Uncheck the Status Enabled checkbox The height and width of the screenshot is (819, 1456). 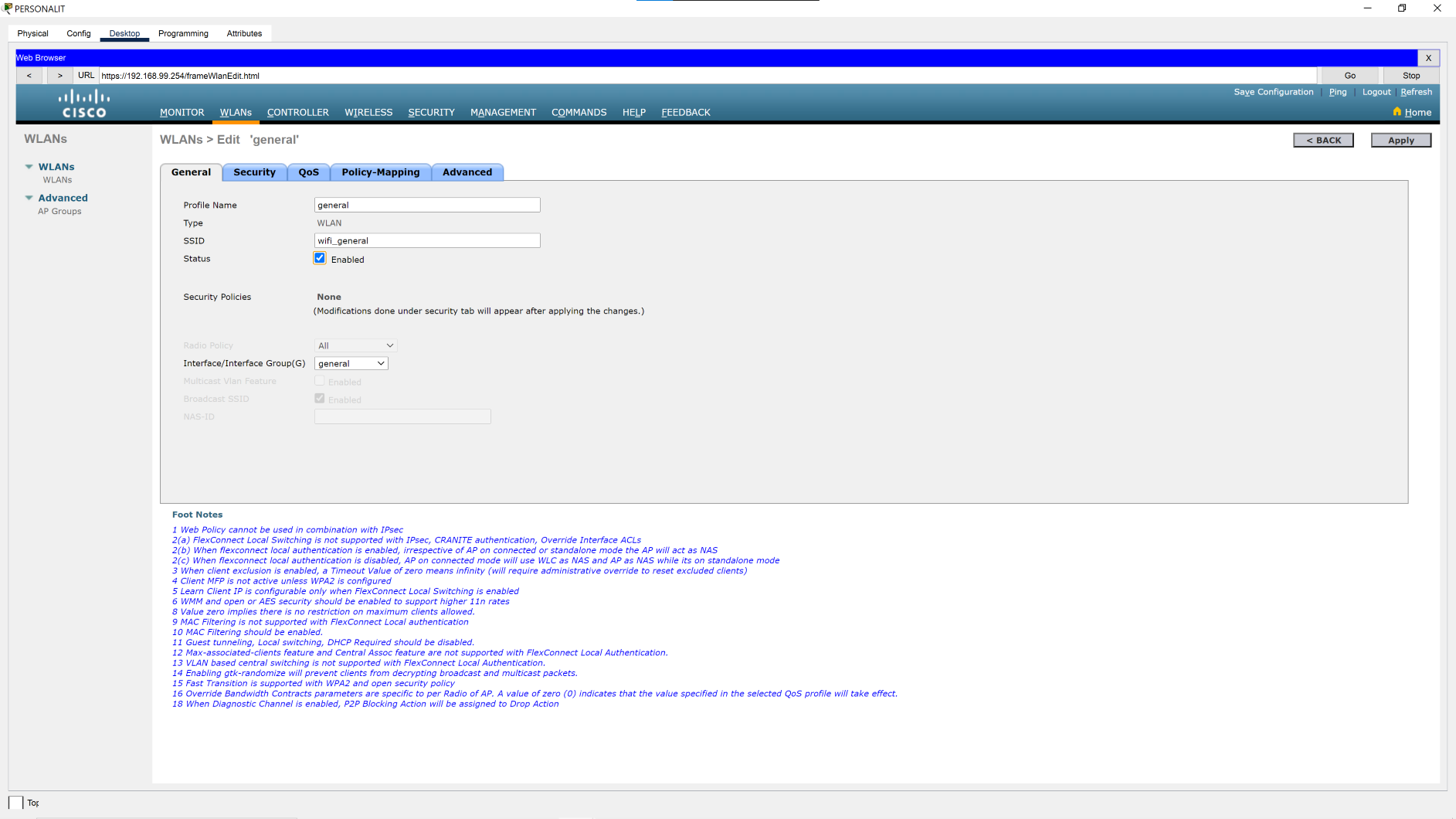[x=320, y=258]
